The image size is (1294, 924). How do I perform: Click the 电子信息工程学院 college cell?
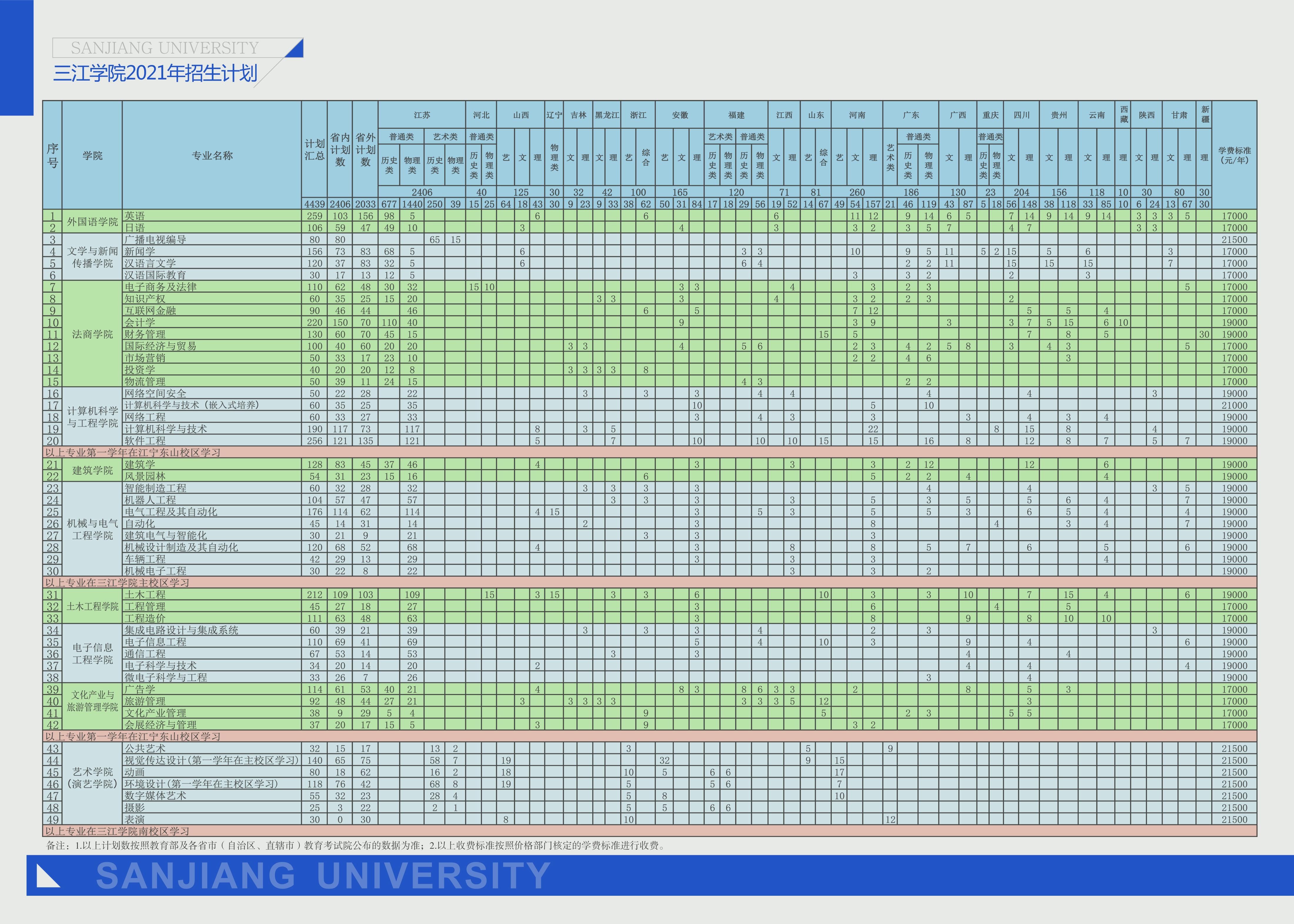pyautogui.click(x=92, y=654)
